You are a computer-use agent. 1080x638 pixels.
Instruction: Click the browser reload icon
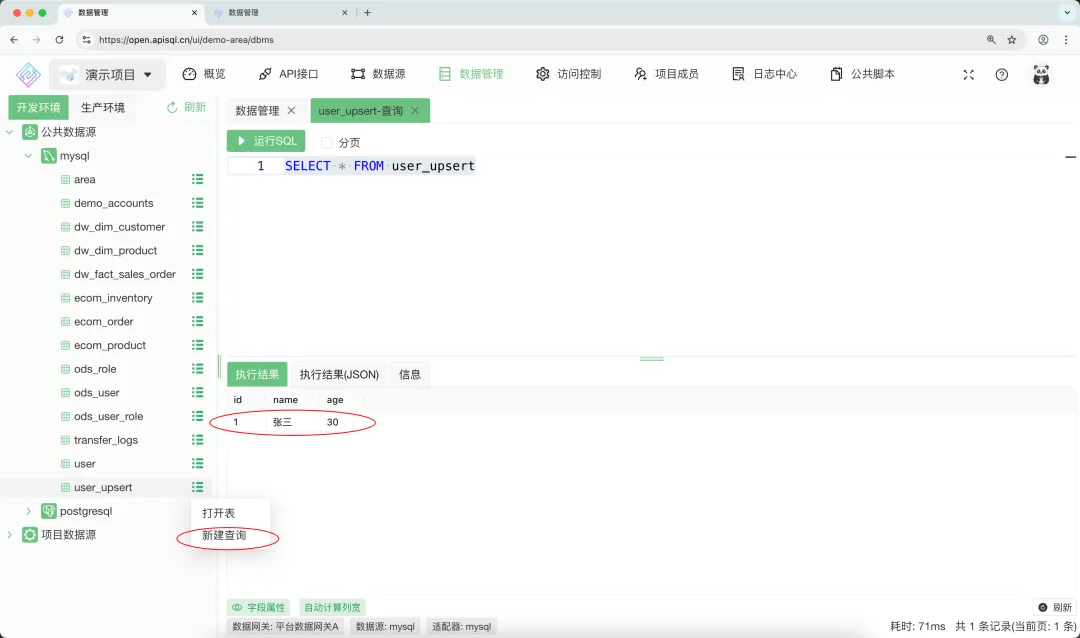[x=59, y=40]
